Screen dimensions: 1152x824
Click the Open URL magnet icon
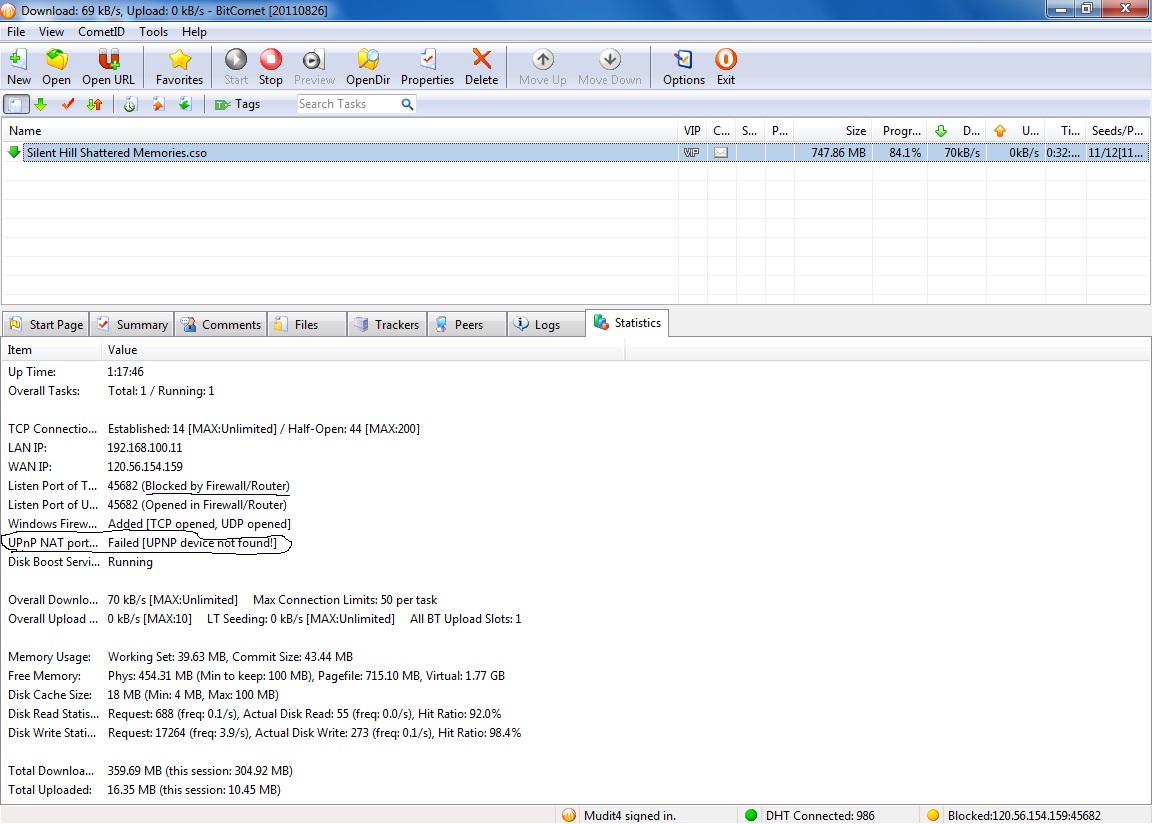[110, 67]
